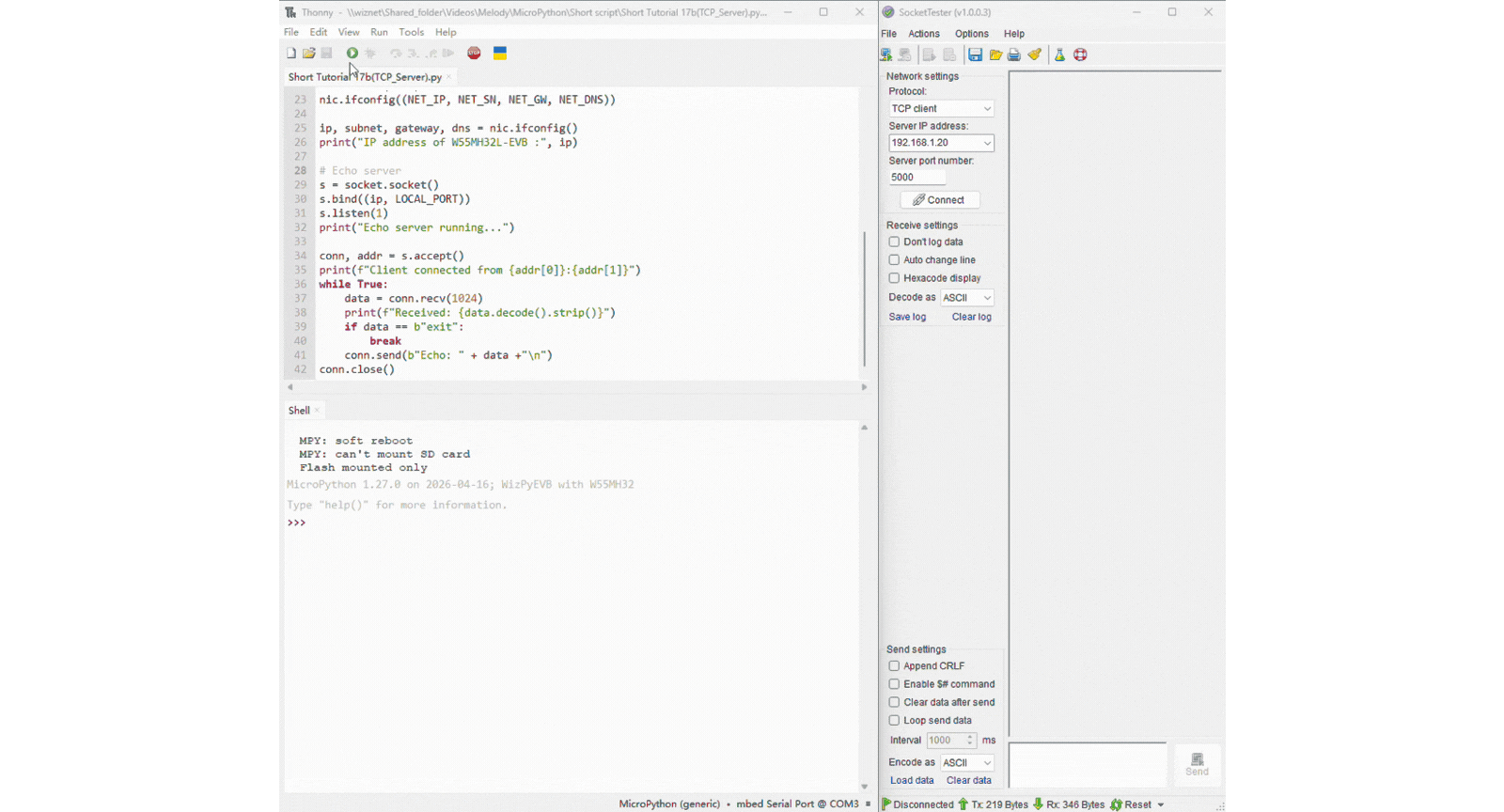This screenshot has height=812, width=1504.
Task: Open the Decode as ASCII dropdown
Action: 967,298
